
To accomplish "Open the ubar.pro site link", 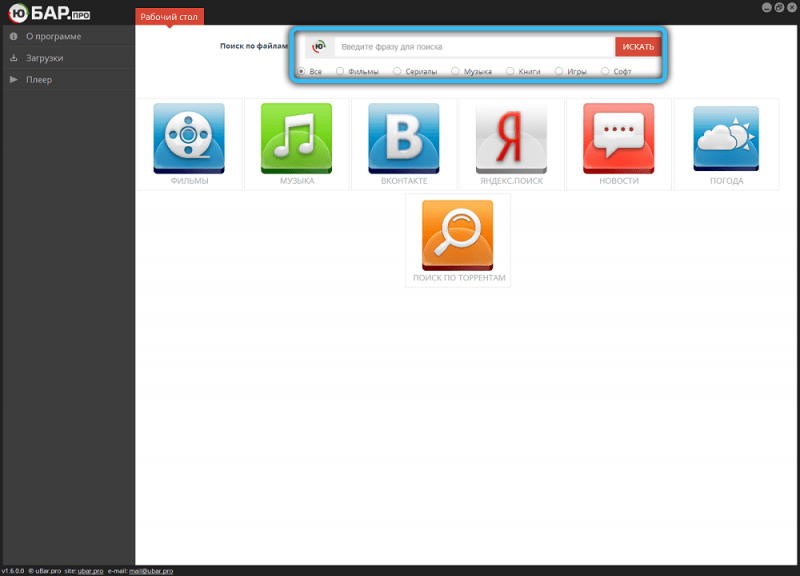I will [90, 571].
